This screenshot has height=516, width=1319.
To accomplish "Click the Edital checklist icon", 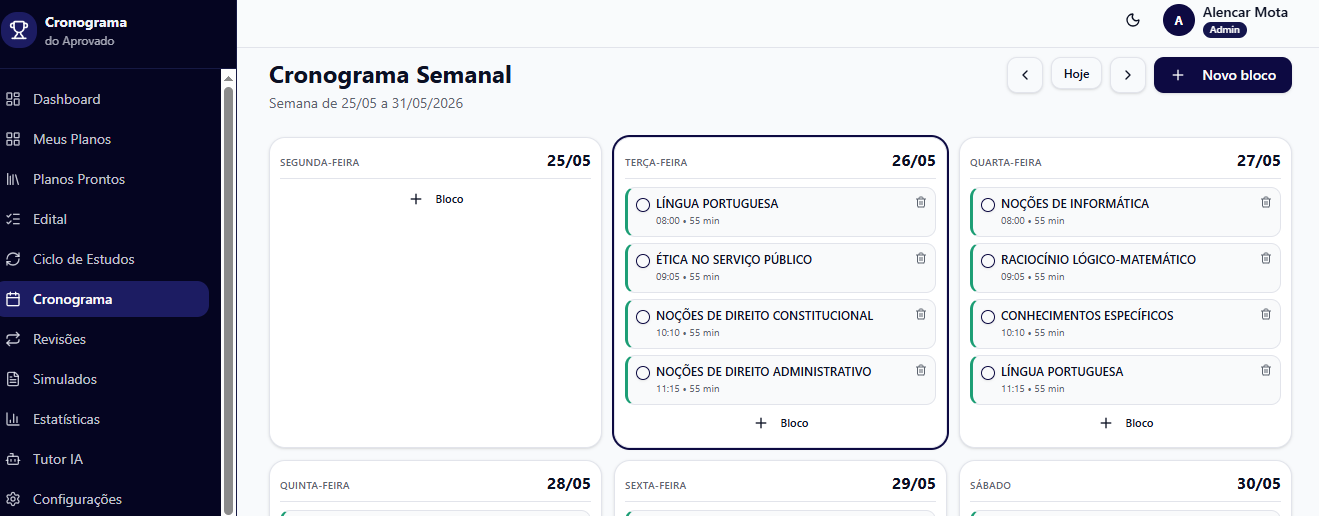I will 13,219.
